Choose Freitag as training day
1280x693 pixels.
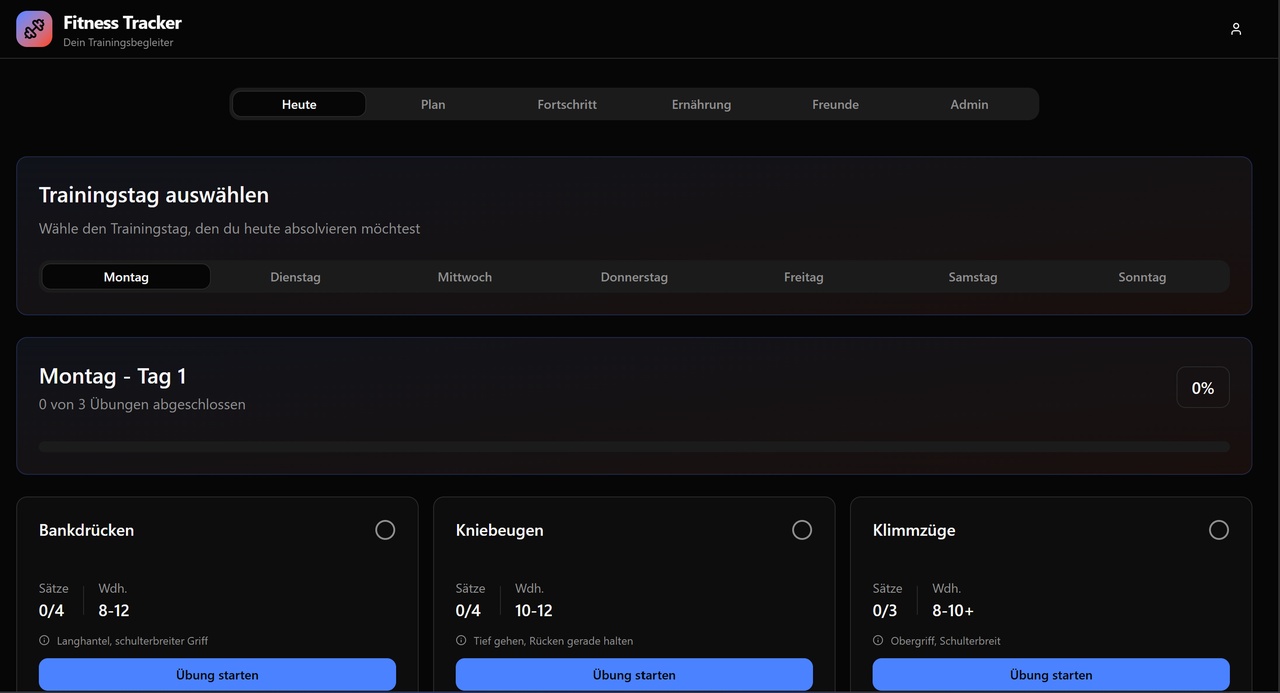pos(803,277)
